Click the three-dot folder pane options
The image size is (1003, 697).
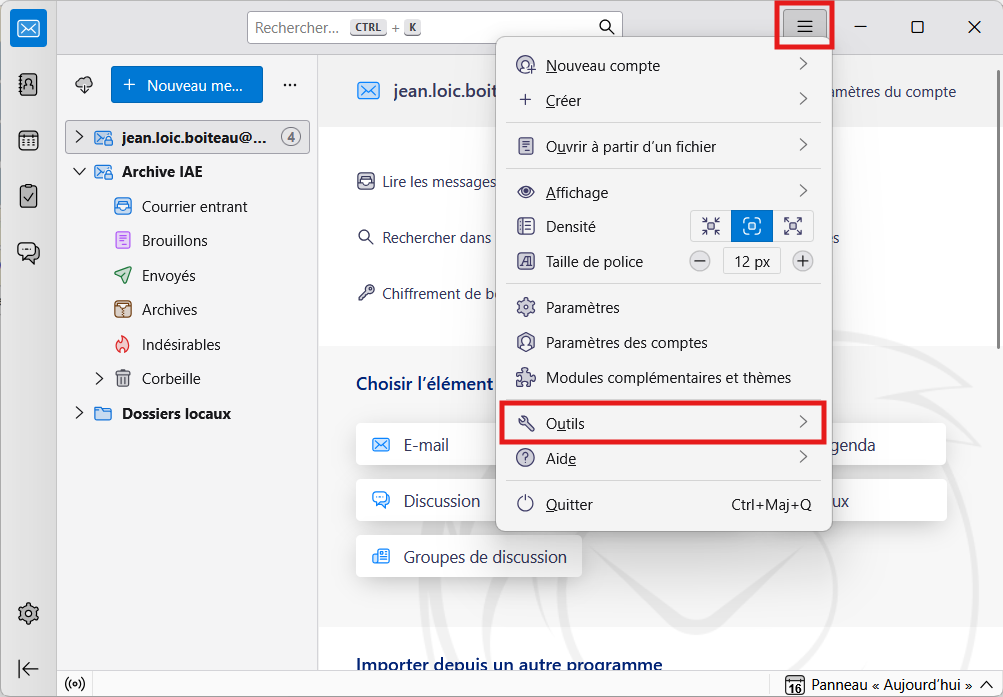(290, 85)
